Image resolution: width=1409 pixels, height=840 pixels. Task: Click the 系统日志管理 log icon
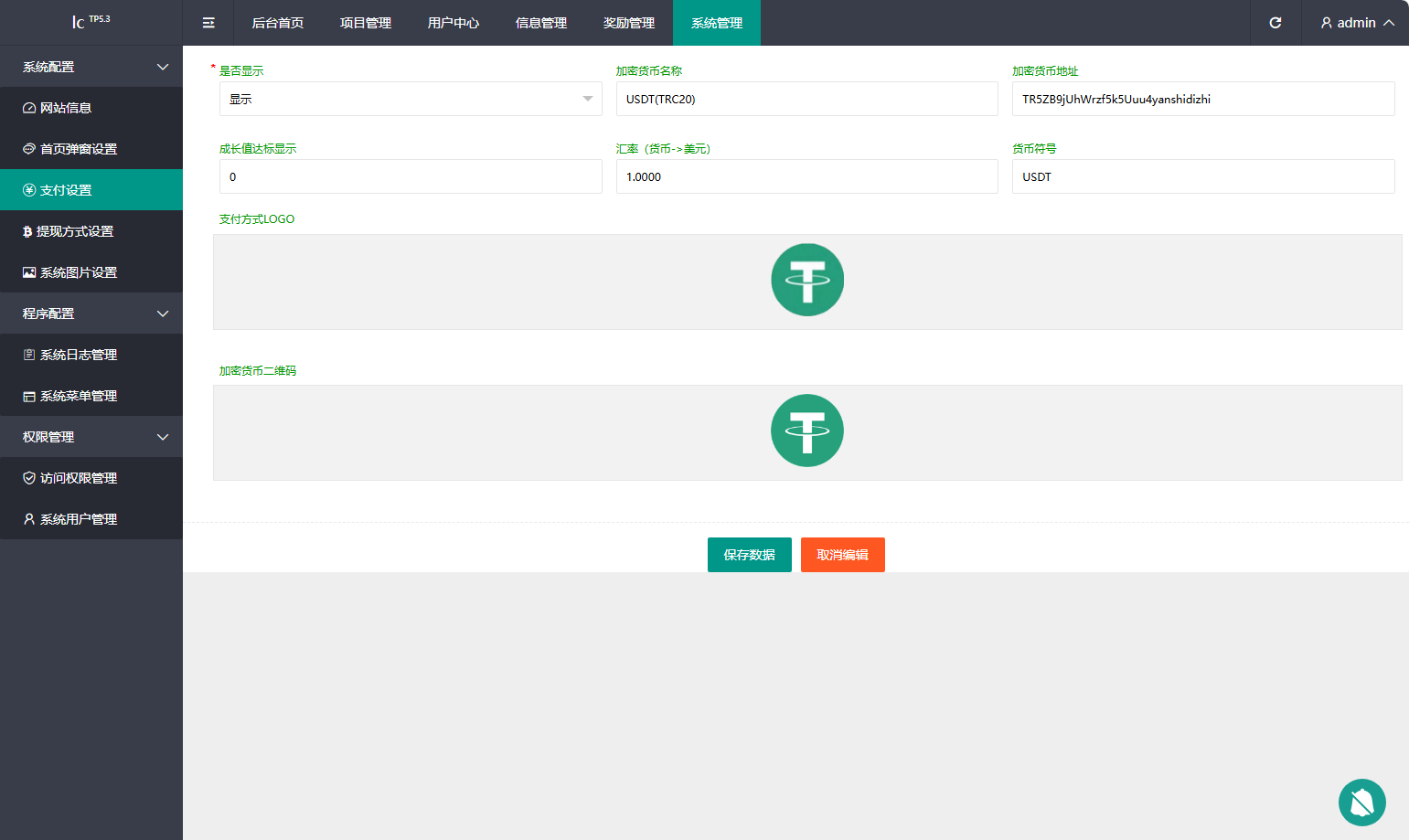pos(29,355)
